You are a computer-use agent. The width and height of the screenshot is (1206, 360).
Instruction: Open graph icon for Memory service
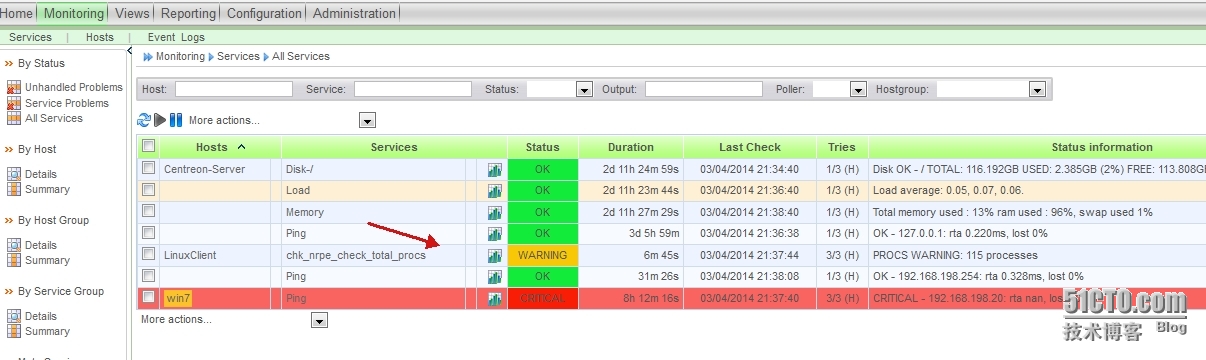click(x=494, y=213)
